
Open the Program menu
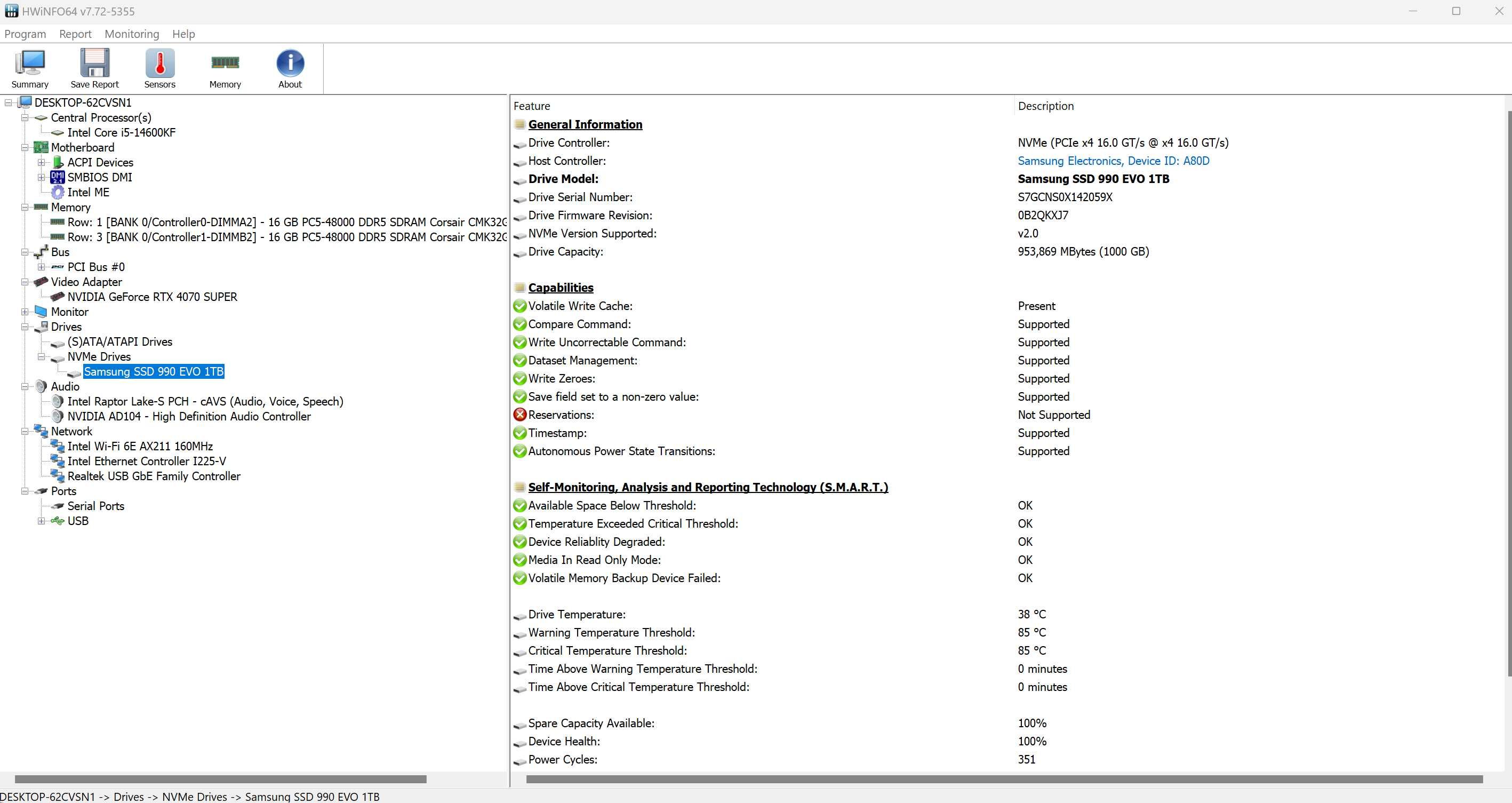25,34
